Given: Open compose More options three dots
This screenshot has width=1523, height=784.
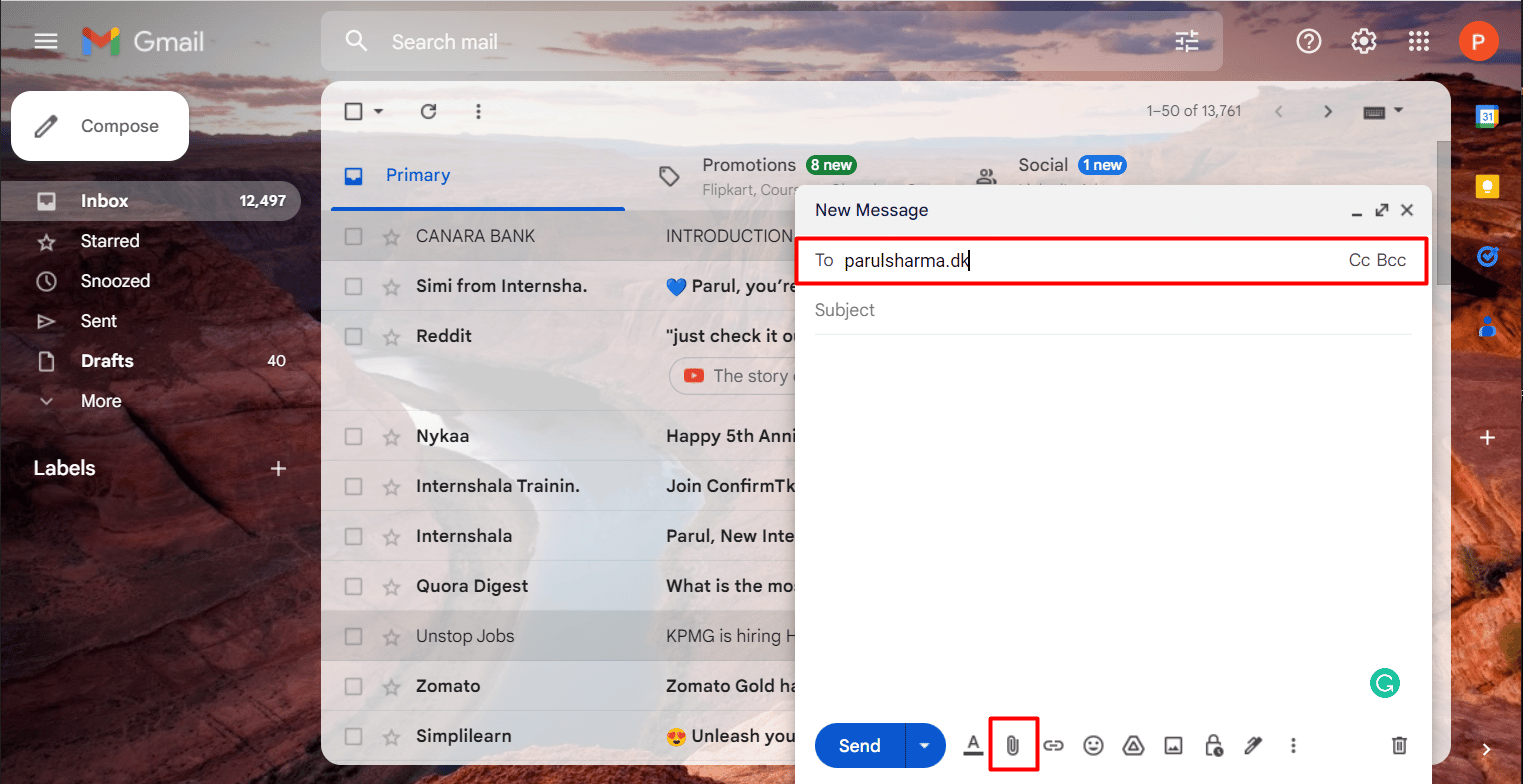Looking at the screenshot, I should pos(1294,745).
